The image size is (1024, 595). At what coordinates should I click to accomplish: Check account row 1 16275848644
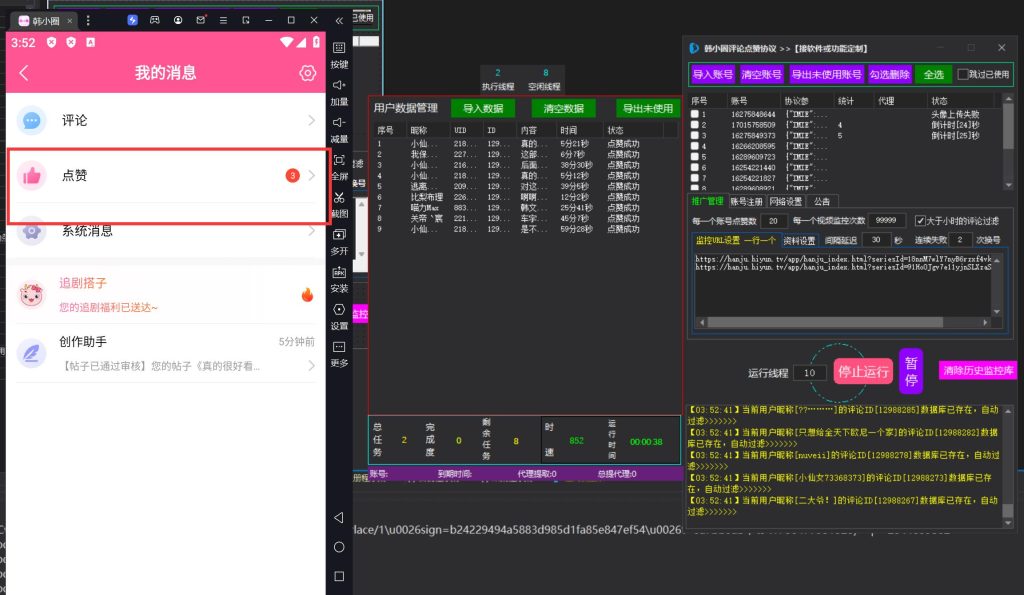pos(694,114)
